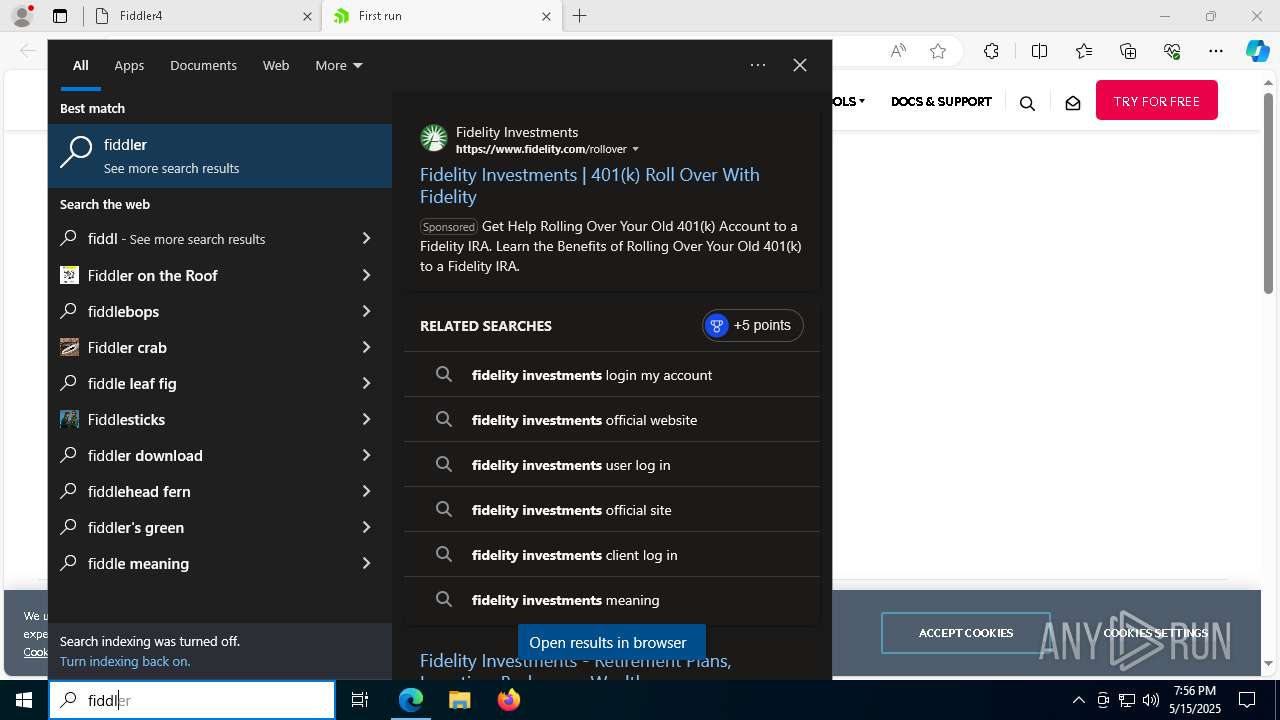Close the Fiddler4 tab
The height and width of the screenshot is (720, 1280).
[307, 16]
